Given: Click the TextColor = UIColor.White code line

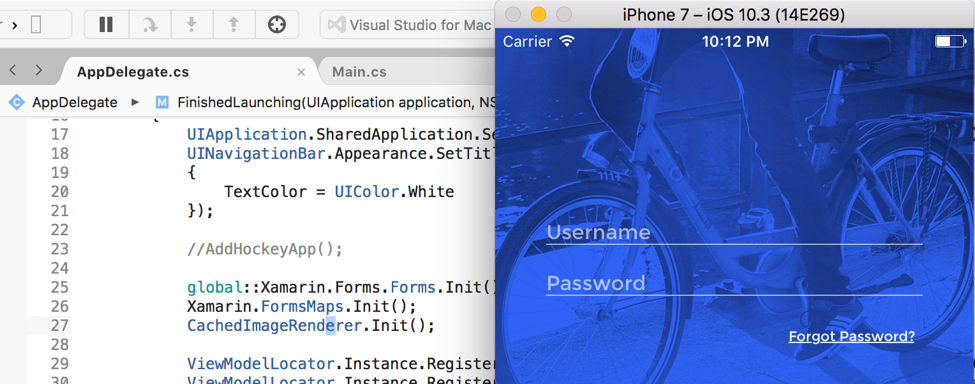Looking at the screenshot, I should tap(339, 191).
